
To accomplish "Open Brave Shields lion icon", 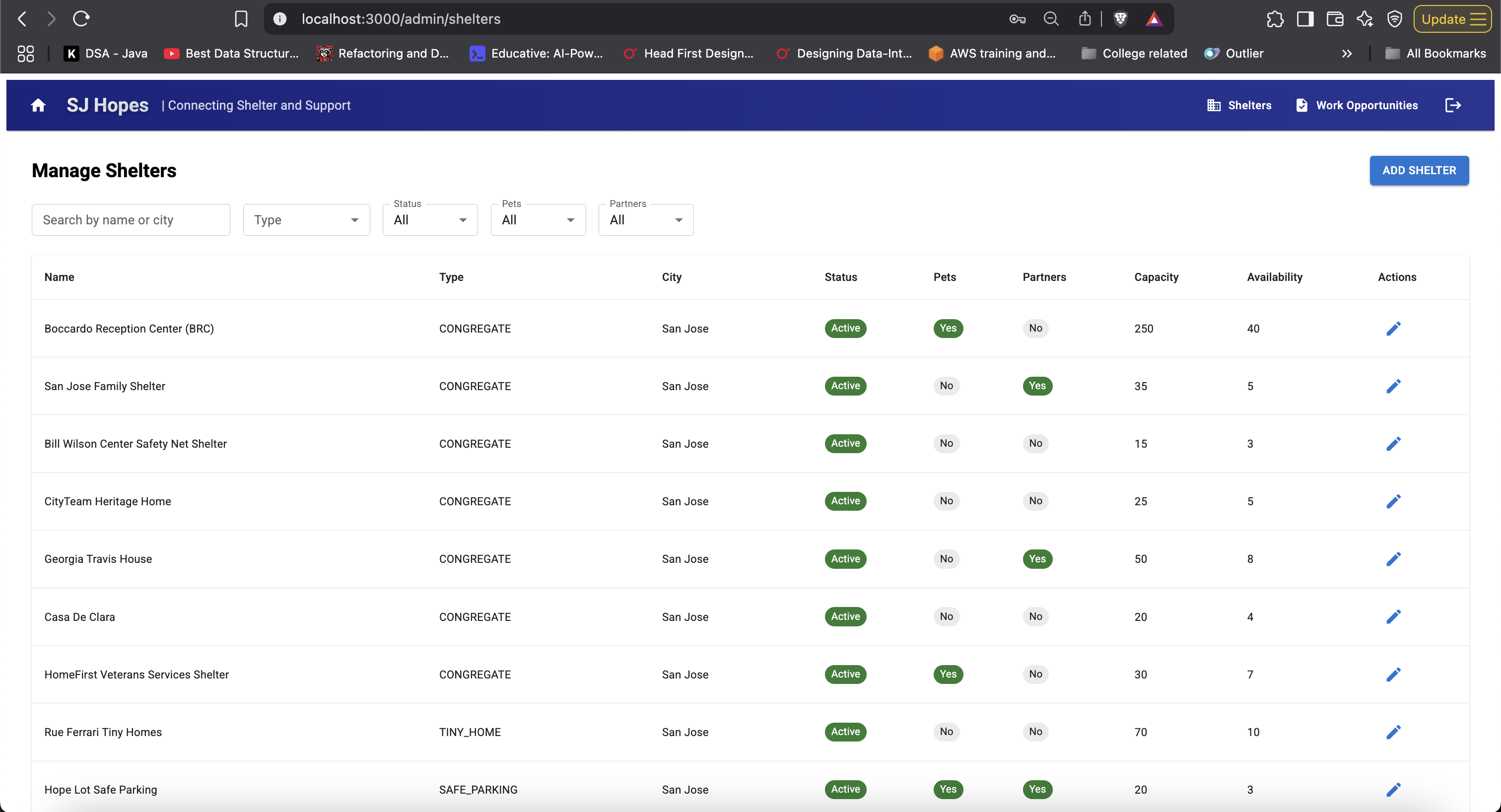I will (1120, 19).
